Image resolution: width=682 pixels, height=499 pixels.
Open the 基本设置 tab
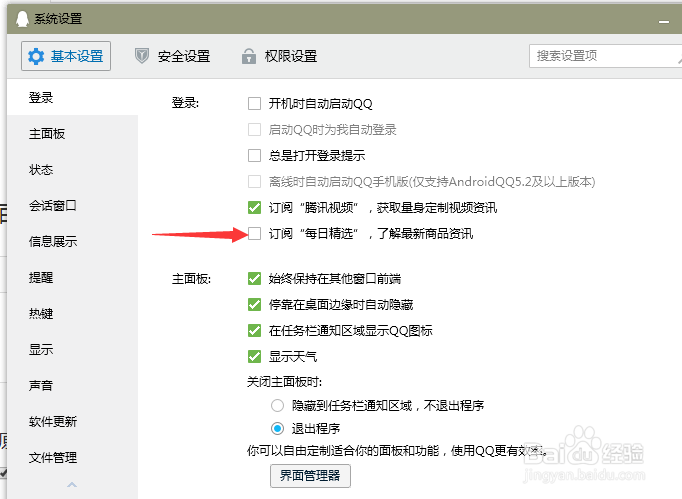tap(66, 56)
